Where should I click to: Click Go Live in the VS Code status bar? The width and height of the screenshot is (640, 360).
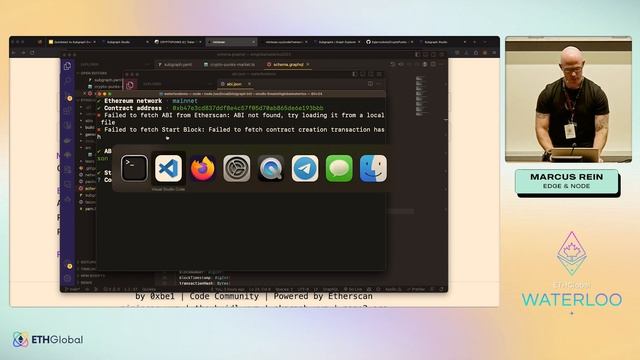(x=353, y=289)
